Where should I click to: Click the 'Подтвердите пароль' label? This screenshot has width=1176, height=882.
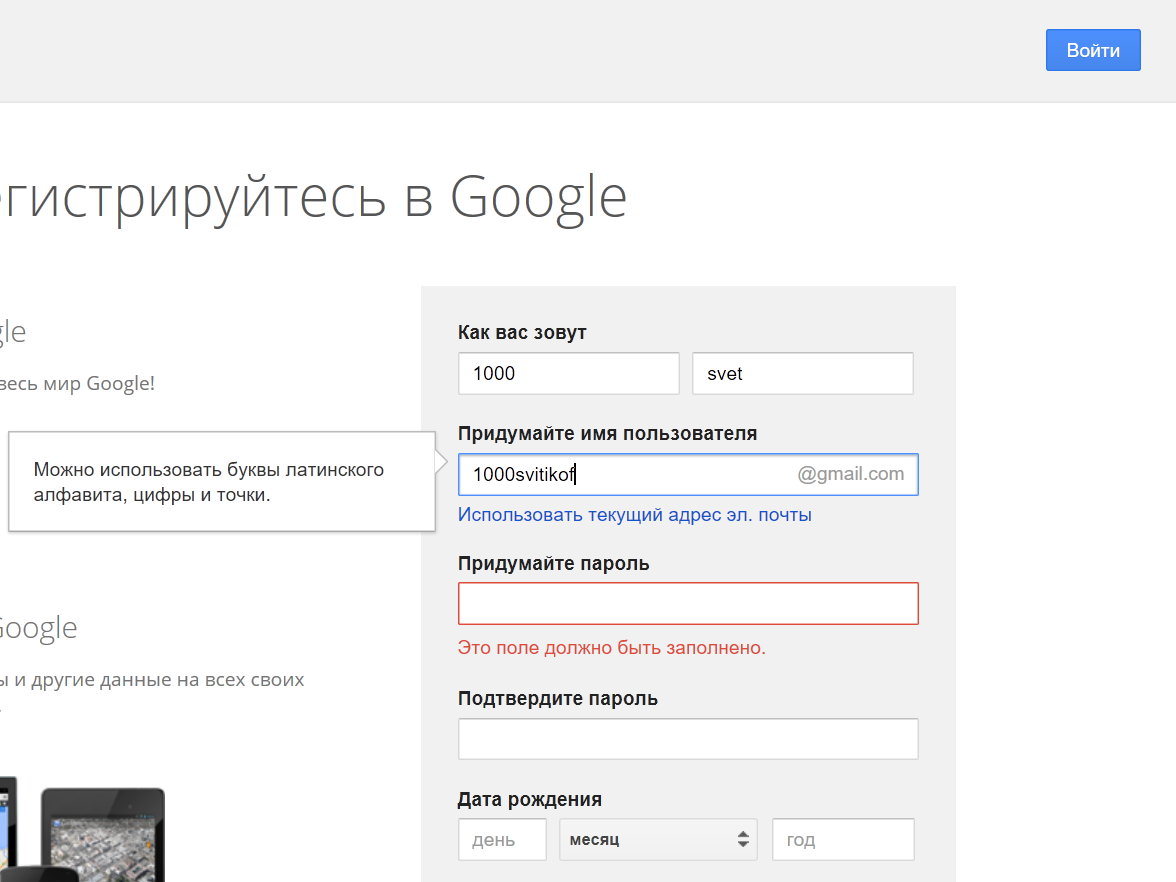click(558, 698)
